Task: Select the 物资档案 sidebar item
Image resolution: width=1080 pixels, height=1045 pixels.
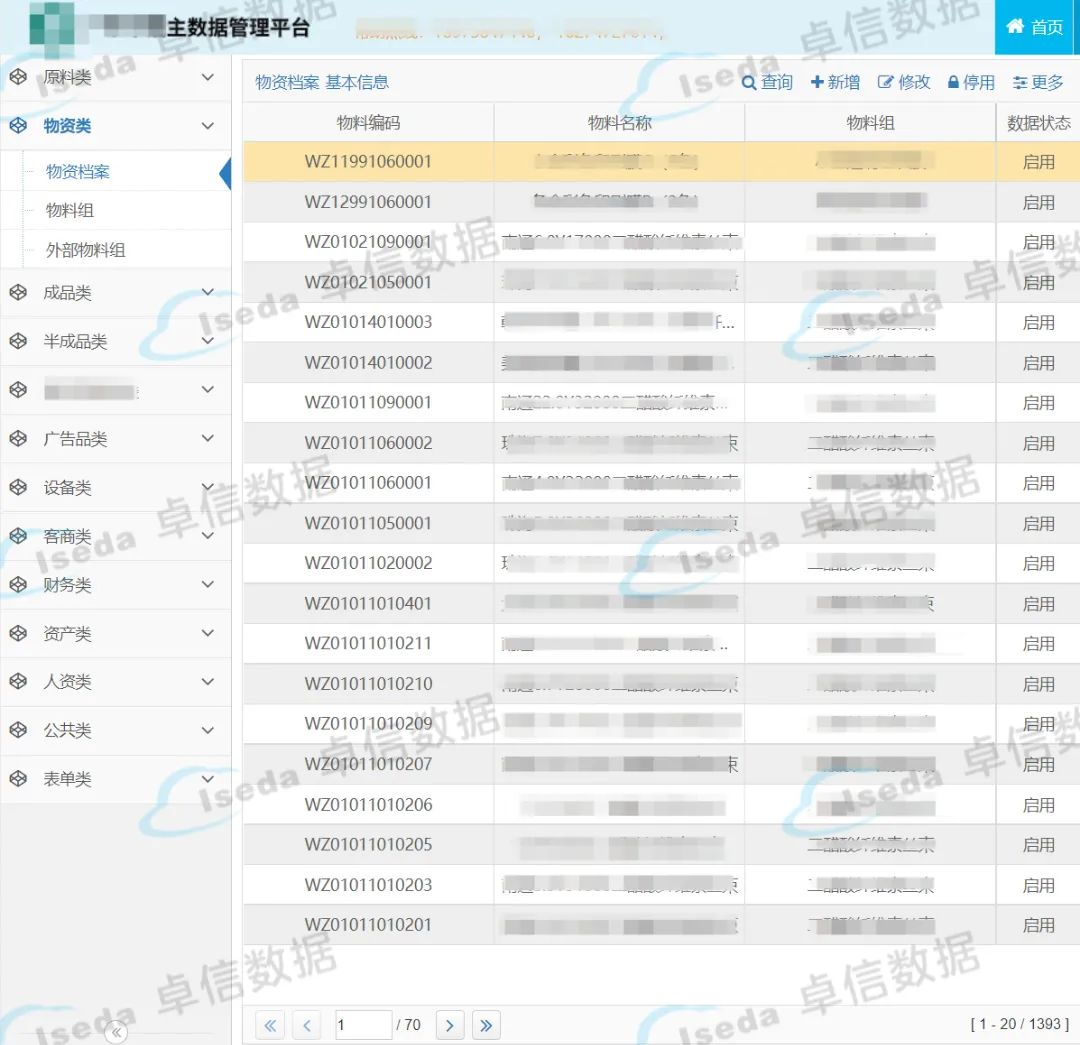Action: pyautogui.click(x=78, y=172)
